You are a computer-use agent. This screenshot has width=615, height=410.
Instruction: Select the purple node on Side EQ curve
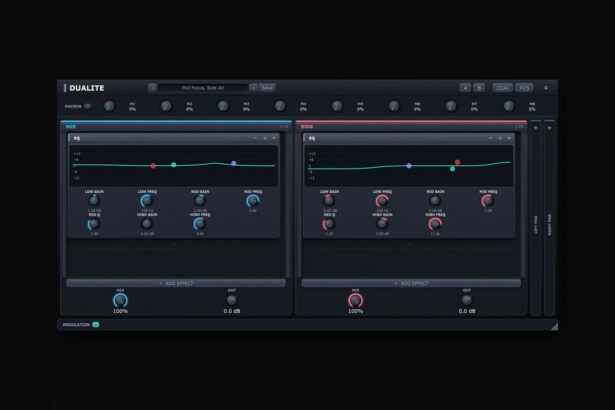[x=409, y=166]
